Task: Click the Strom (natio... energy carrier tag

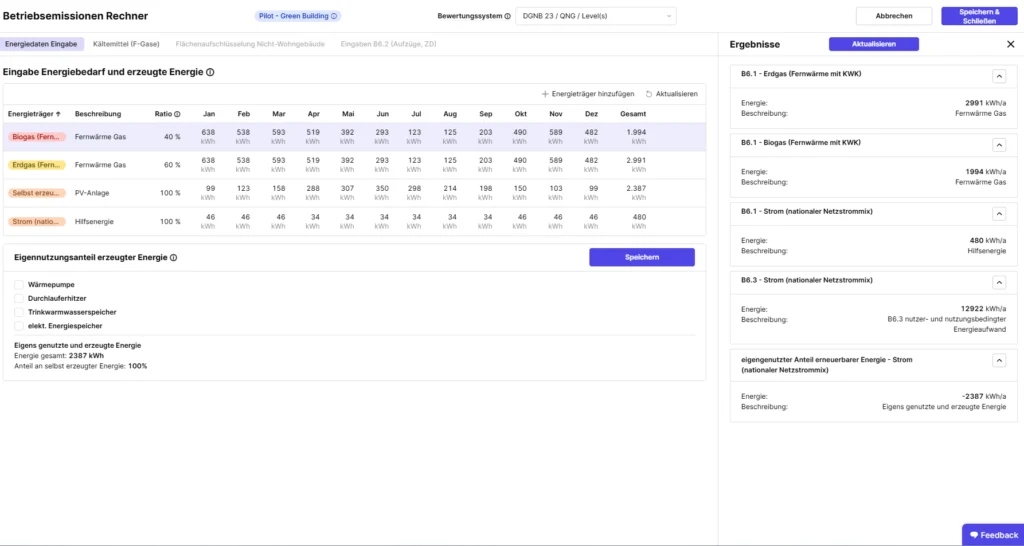Action: click(37, 221)
